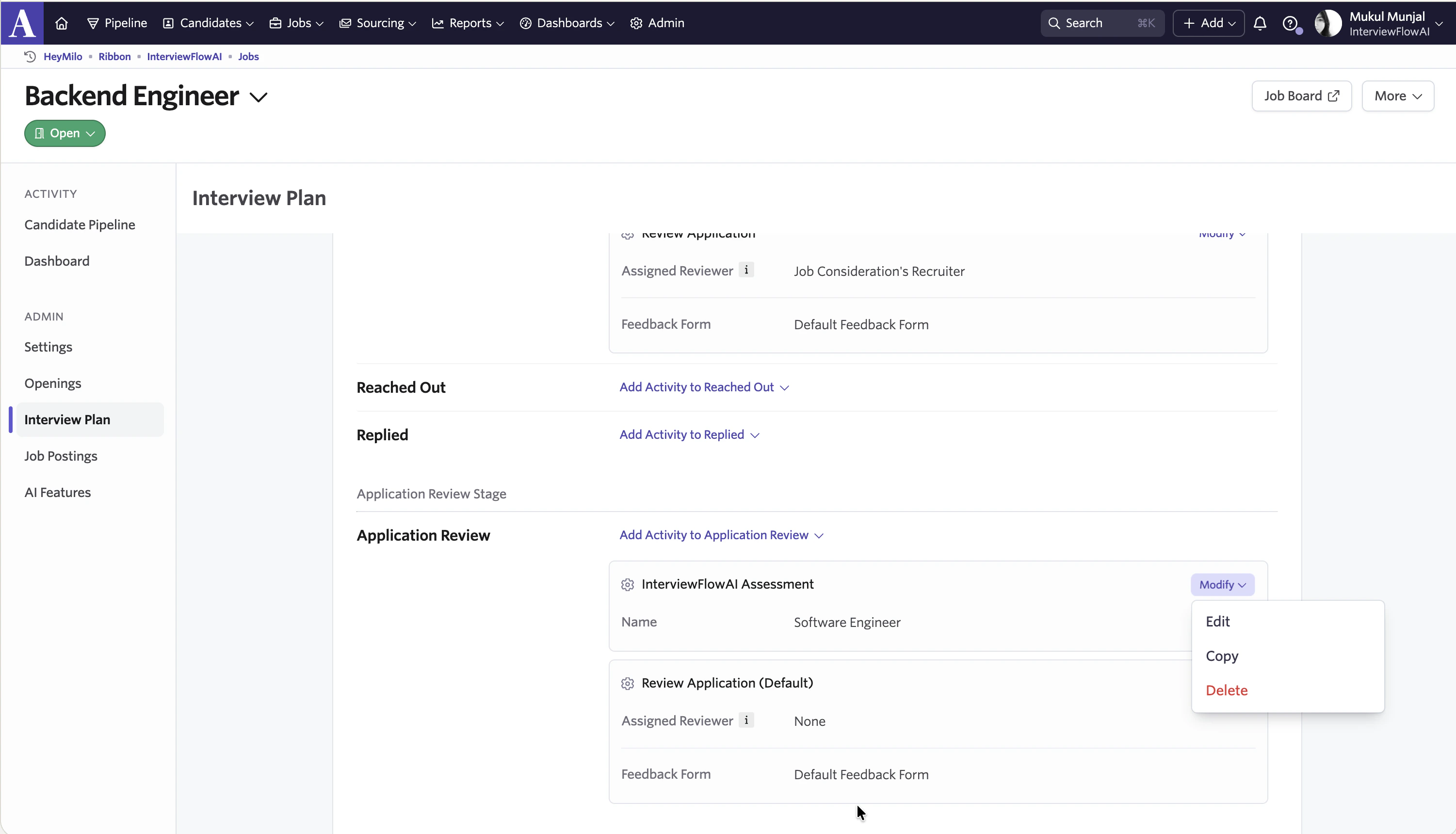Click the info icon next to Assigned Reviewer
Image resolution: width=1456 pixels, height=834 pixels.
(746, 720)
